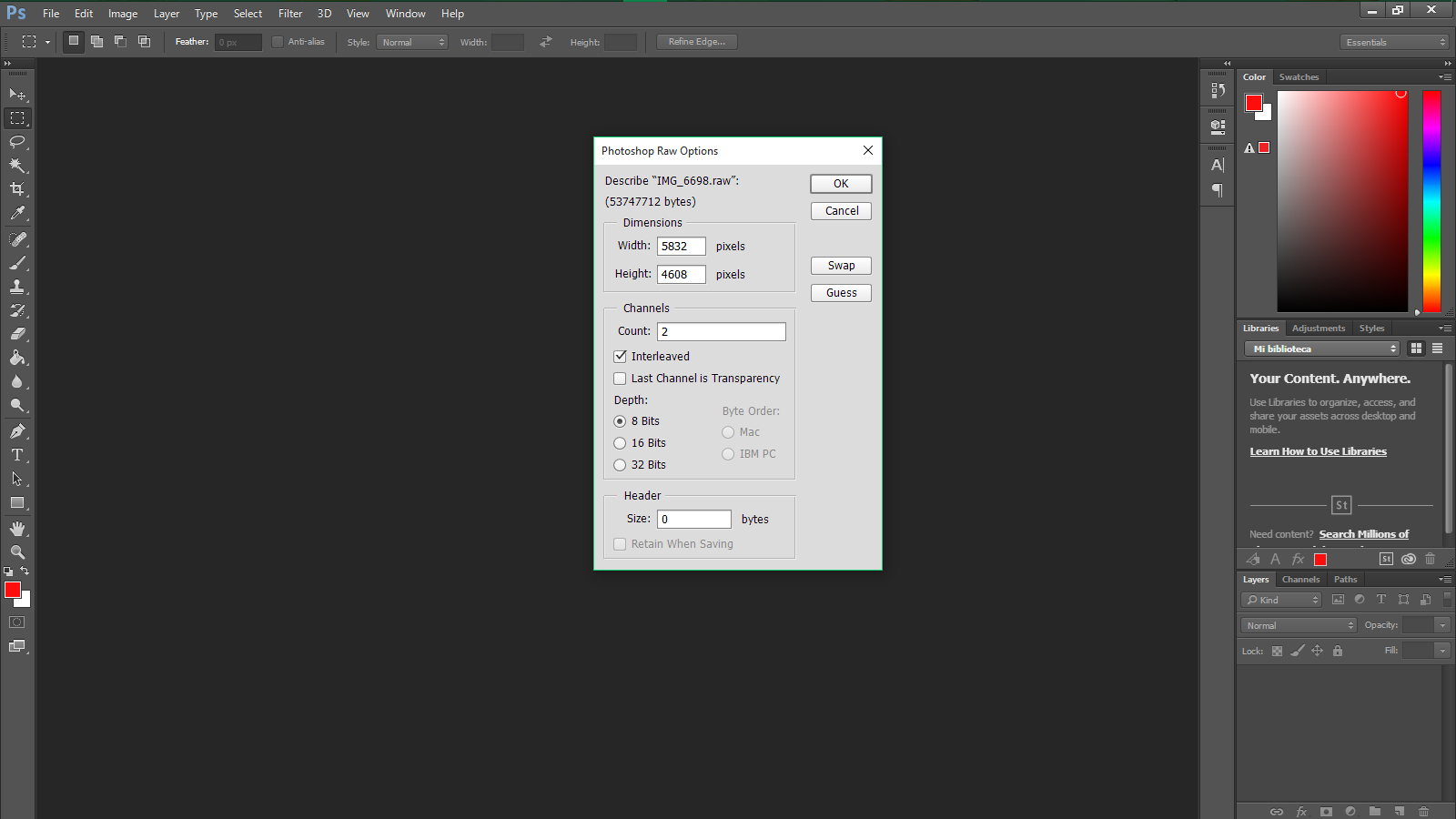The height and width of the screenshot is (819, 1456).
Task: Open the Character panel icon
Action: coord(1218,165)
